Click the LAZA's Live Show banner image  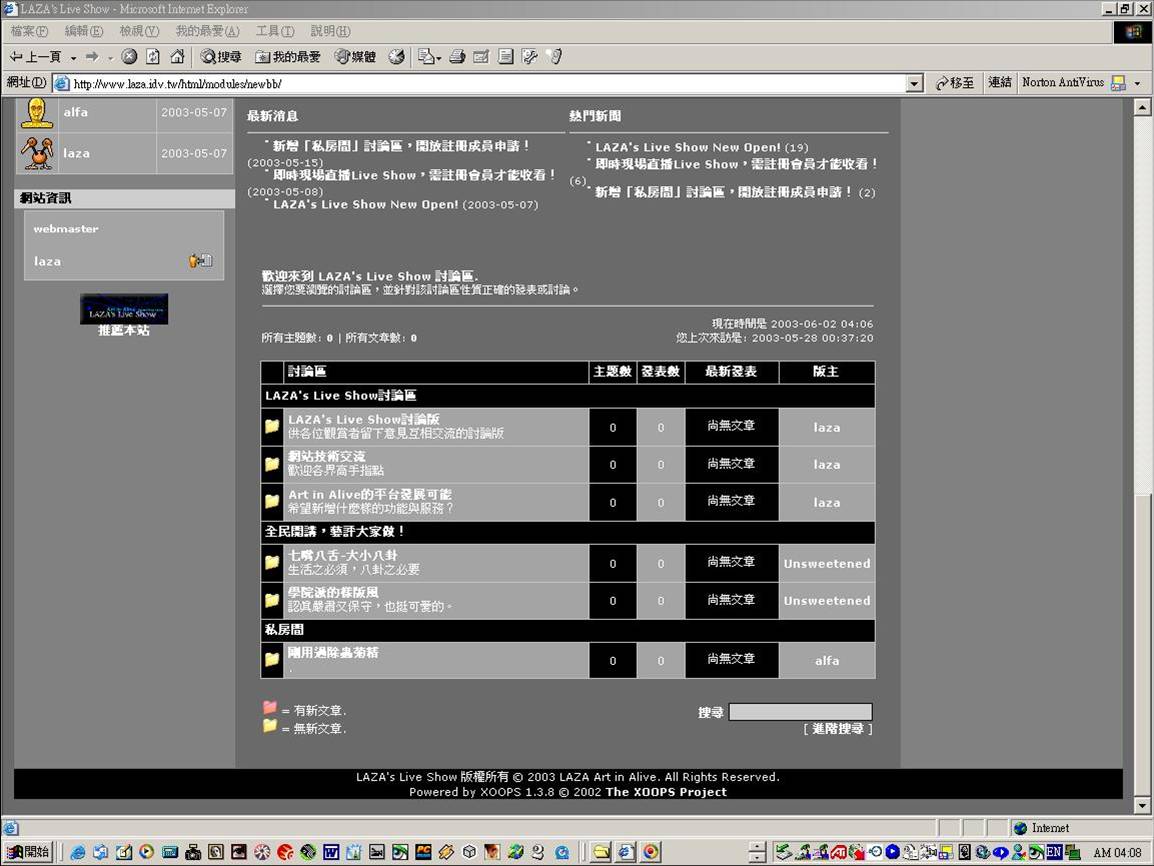(x=124, y=308)
